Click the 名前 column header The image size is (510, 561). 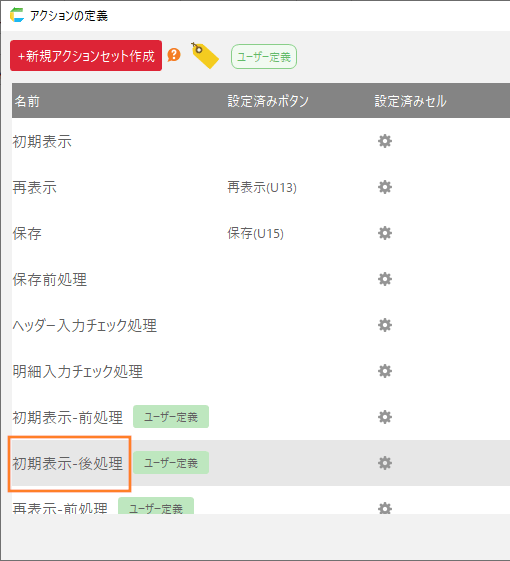pyautogui.click(x=27, y=101)
